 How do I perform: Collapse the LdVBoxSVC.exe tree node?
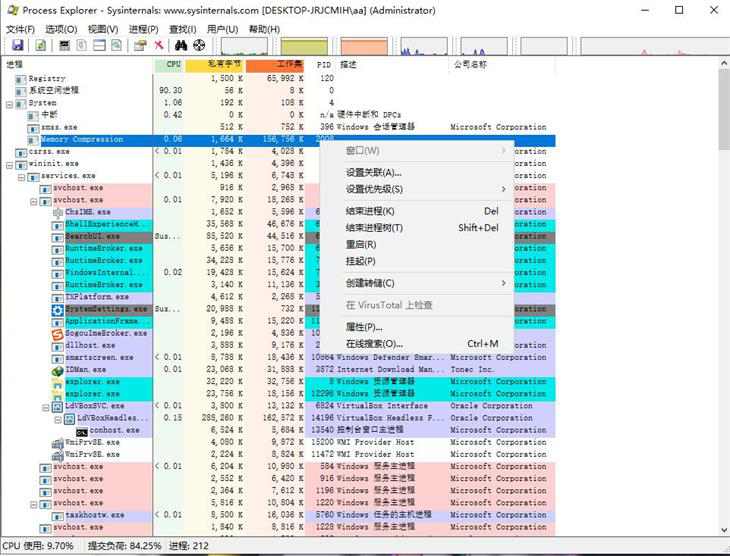[x=46, y=407]
